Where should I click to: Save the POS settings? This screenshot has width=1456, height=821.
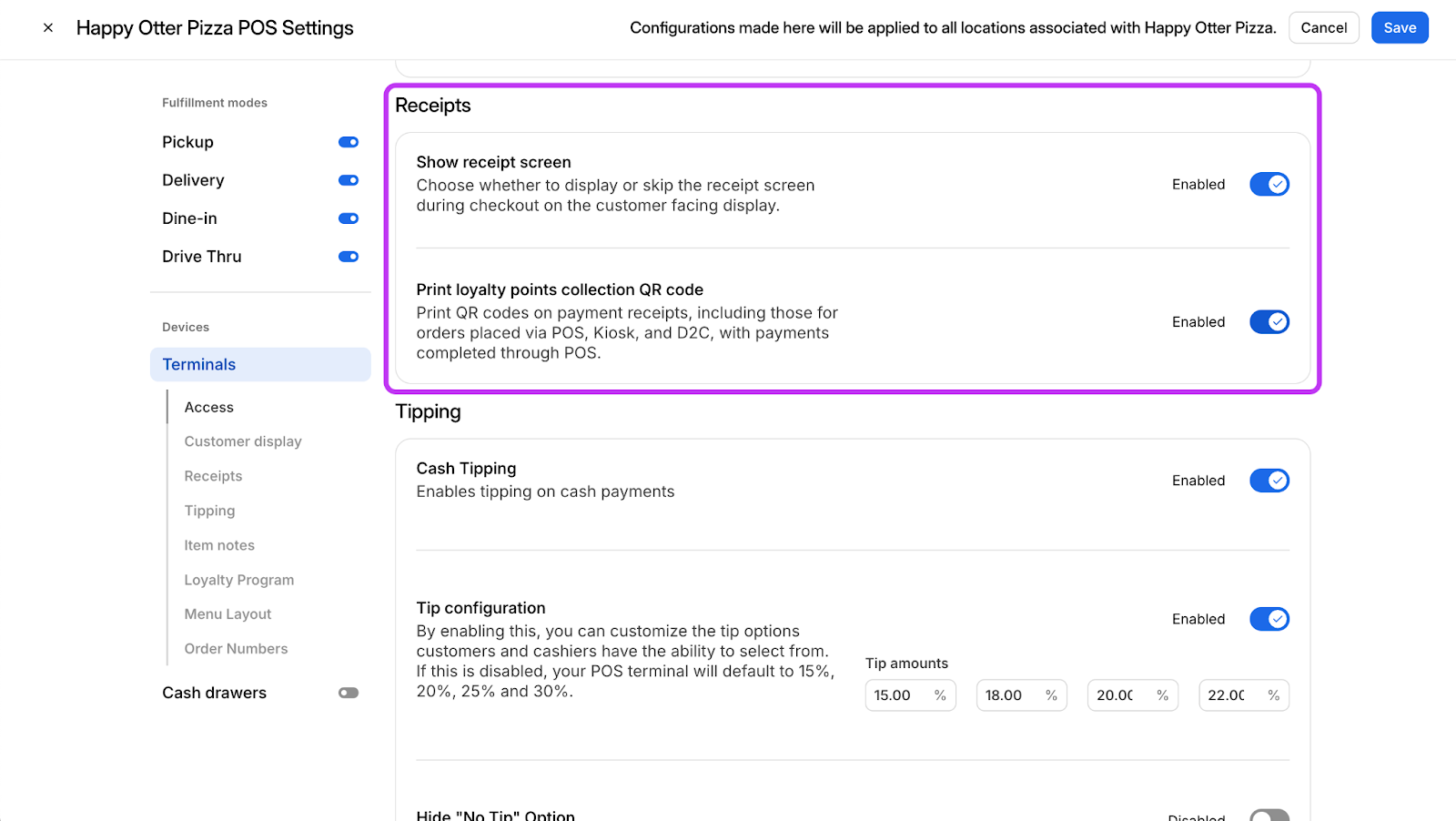(x=1400, y=28)
